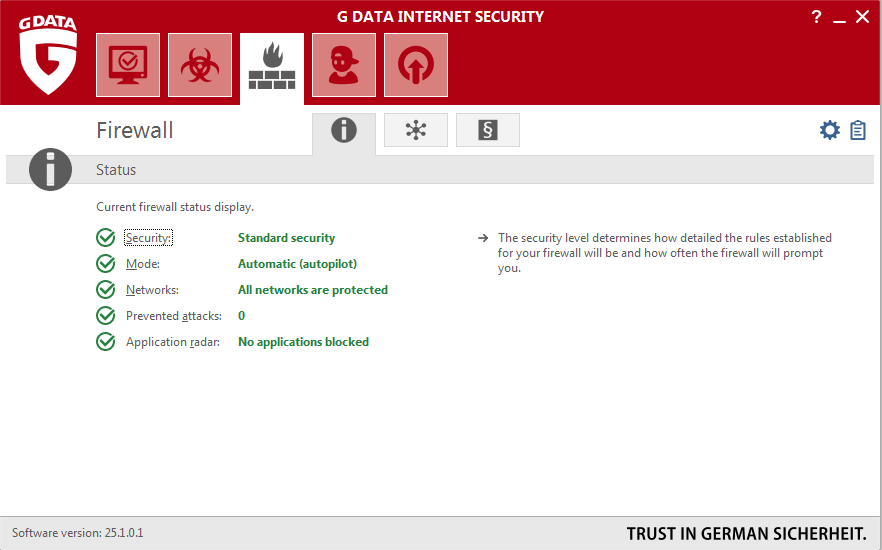Click the Standard security value

pyautogui.click(x=286, y=238)
